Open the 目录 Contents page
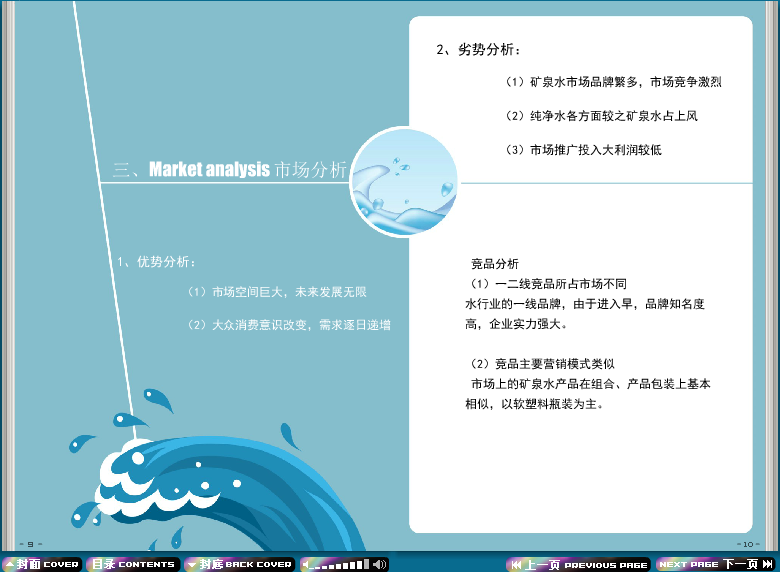Image resolution: width=780 pixels, height=572 pixels. [132, 564]
